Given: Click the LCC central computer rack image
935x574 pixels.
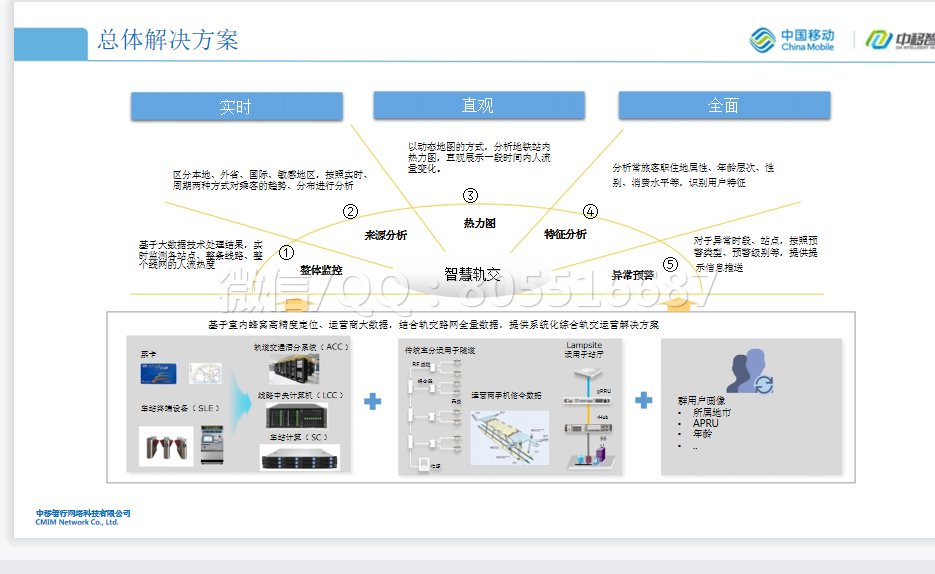Looking at the screenshot, I should point(296,416).
